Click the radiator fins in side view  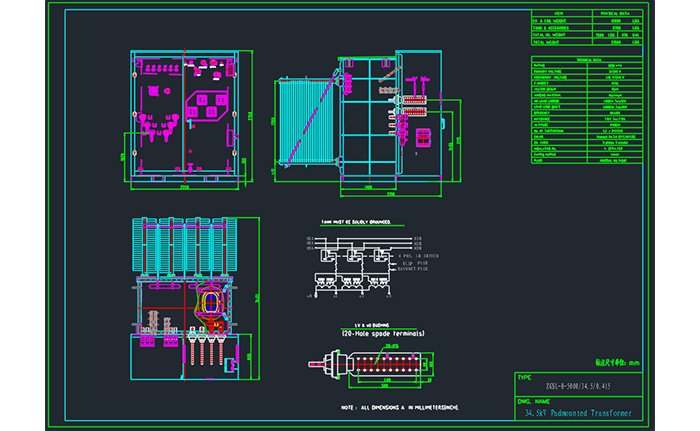tap(303, 118)
